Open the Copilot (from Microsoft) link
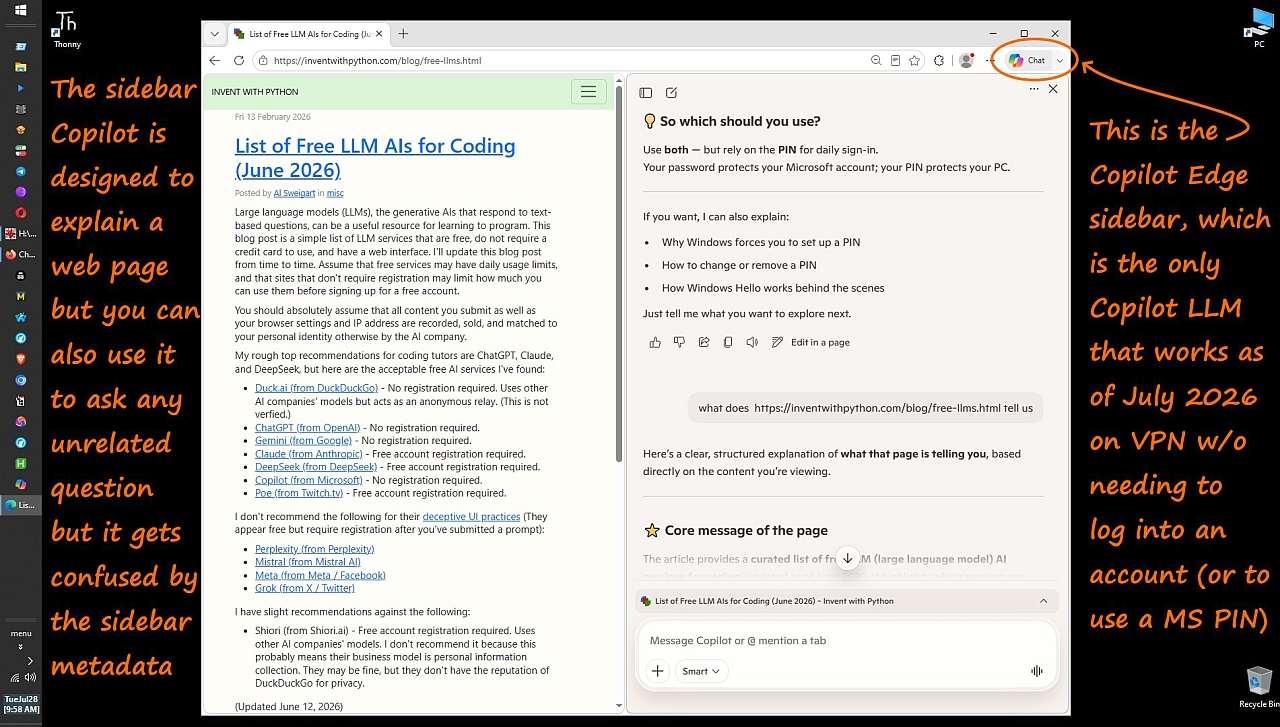 point(309,480)
